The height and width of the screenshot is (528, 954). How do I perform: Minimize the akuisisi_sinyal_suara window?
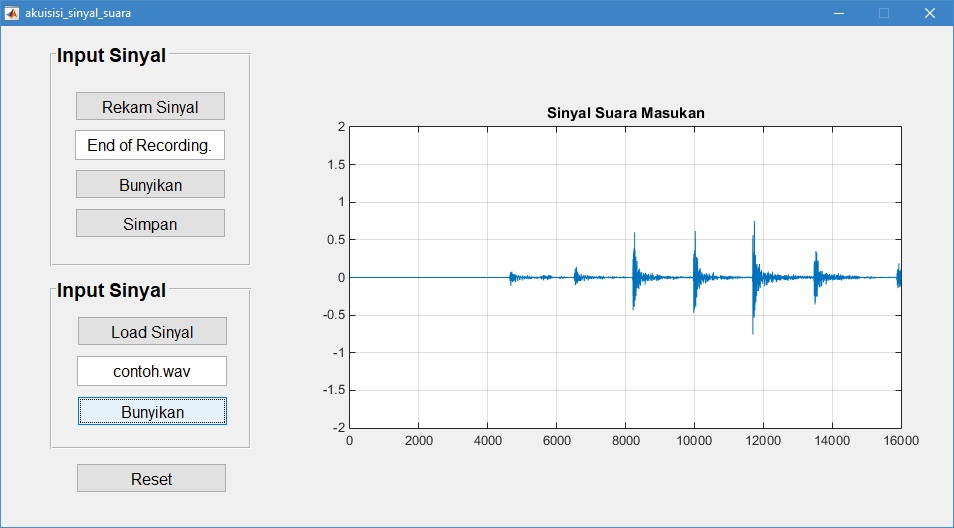pos(838,13)
